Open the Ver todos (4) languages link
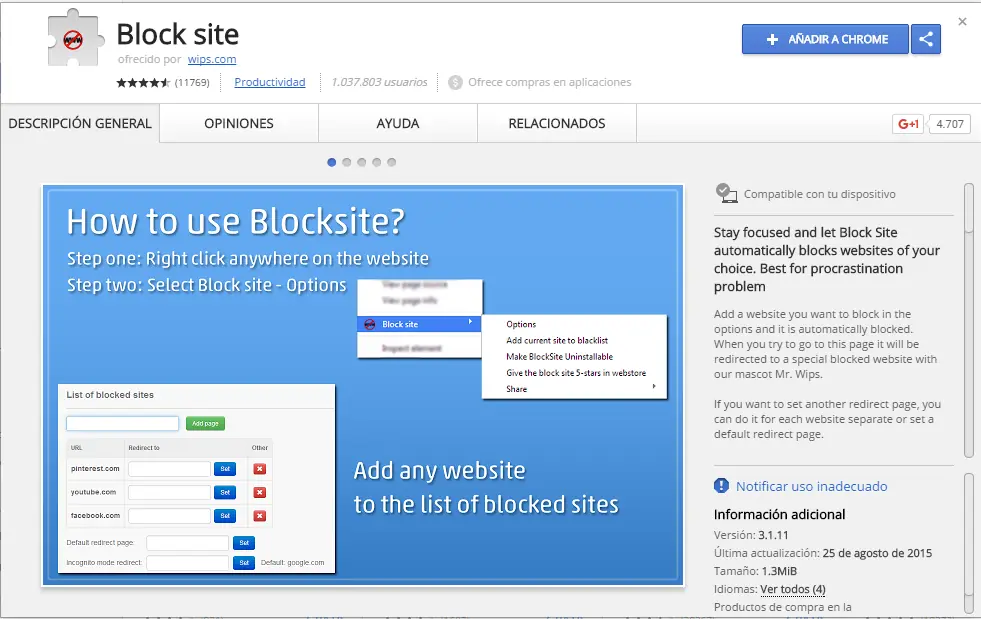981x619 pixels. click(x=793, y=589)
